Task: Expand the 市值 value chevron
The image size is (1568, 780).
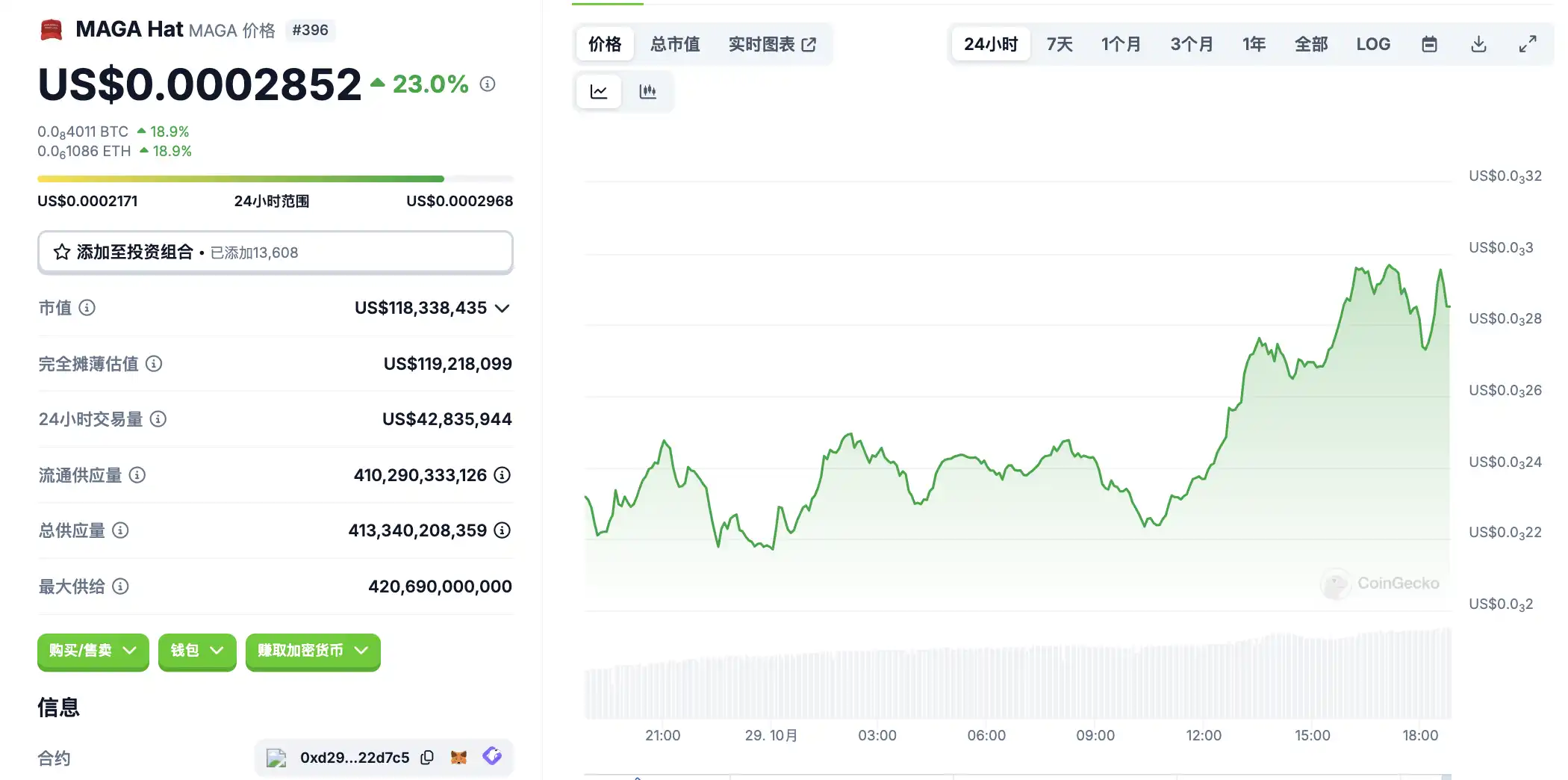Action: [x=503, y=309]
